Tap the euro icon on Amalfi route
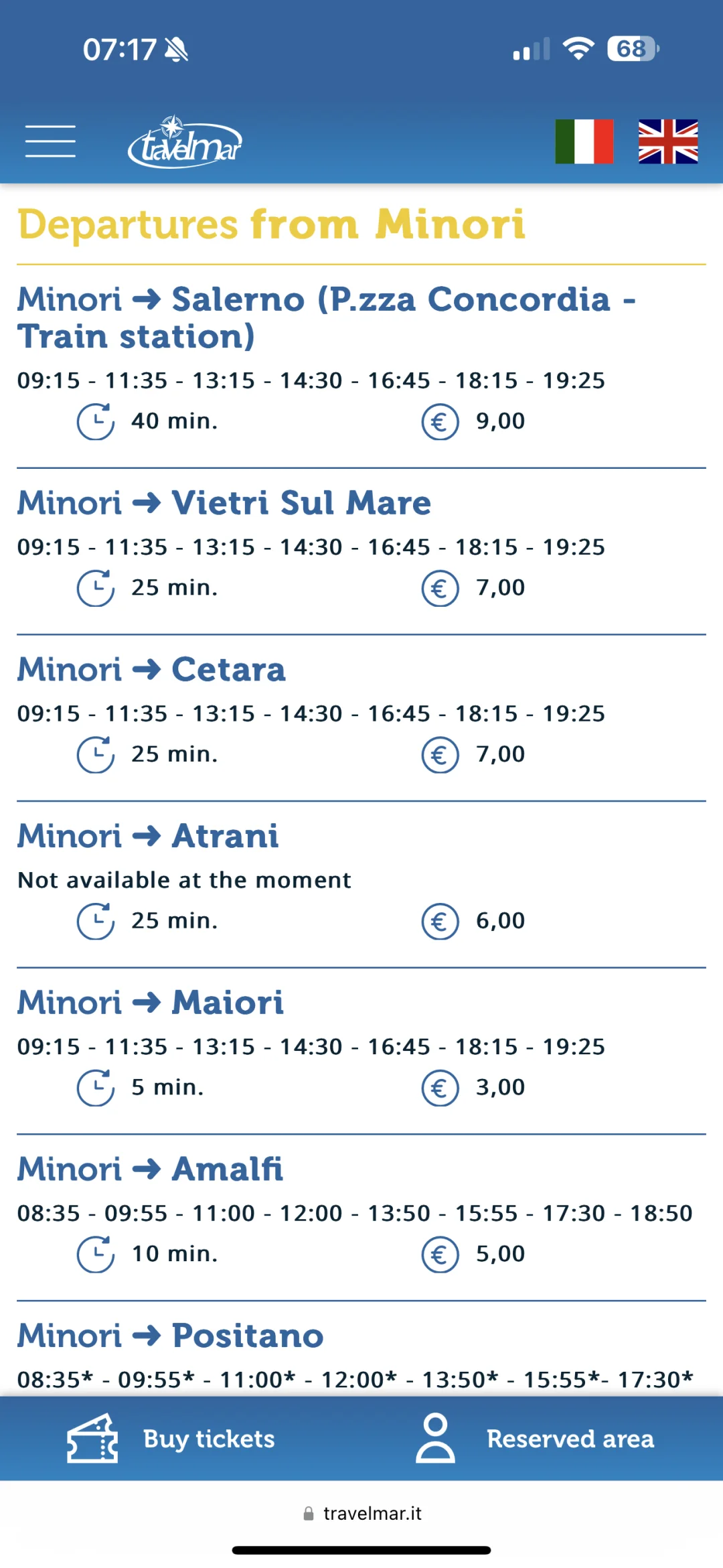Screen dimensions: 723x1568 [x=440, y=1254]
